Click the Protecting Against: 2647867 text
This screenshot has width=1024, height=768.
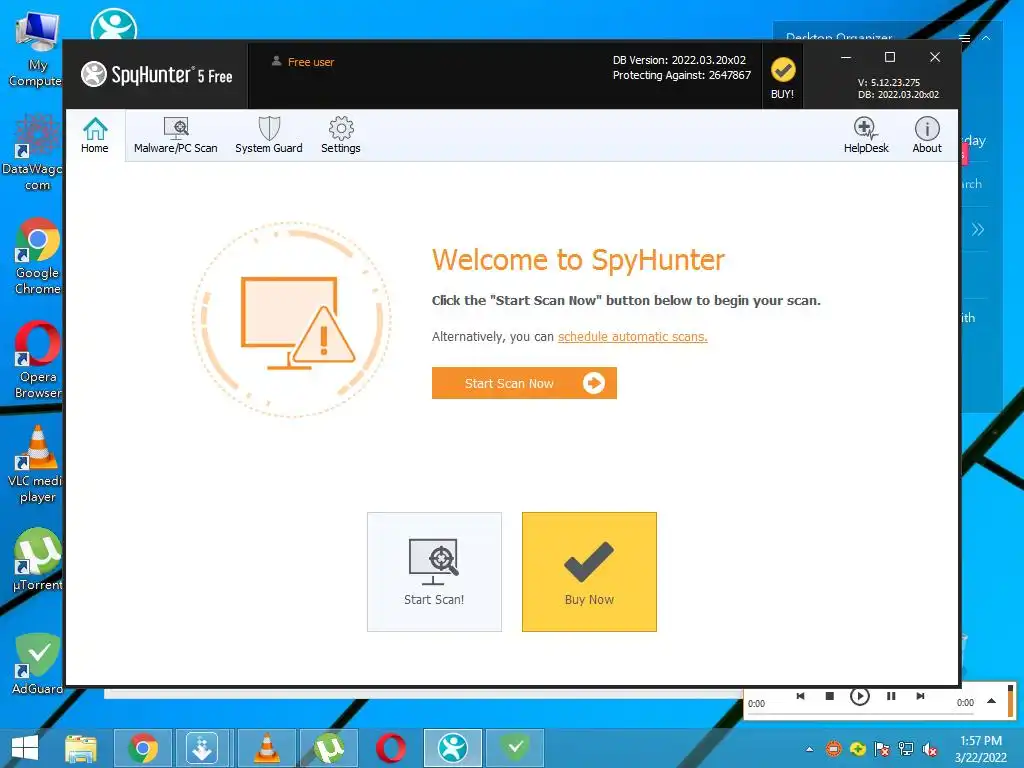pos(682,75)
